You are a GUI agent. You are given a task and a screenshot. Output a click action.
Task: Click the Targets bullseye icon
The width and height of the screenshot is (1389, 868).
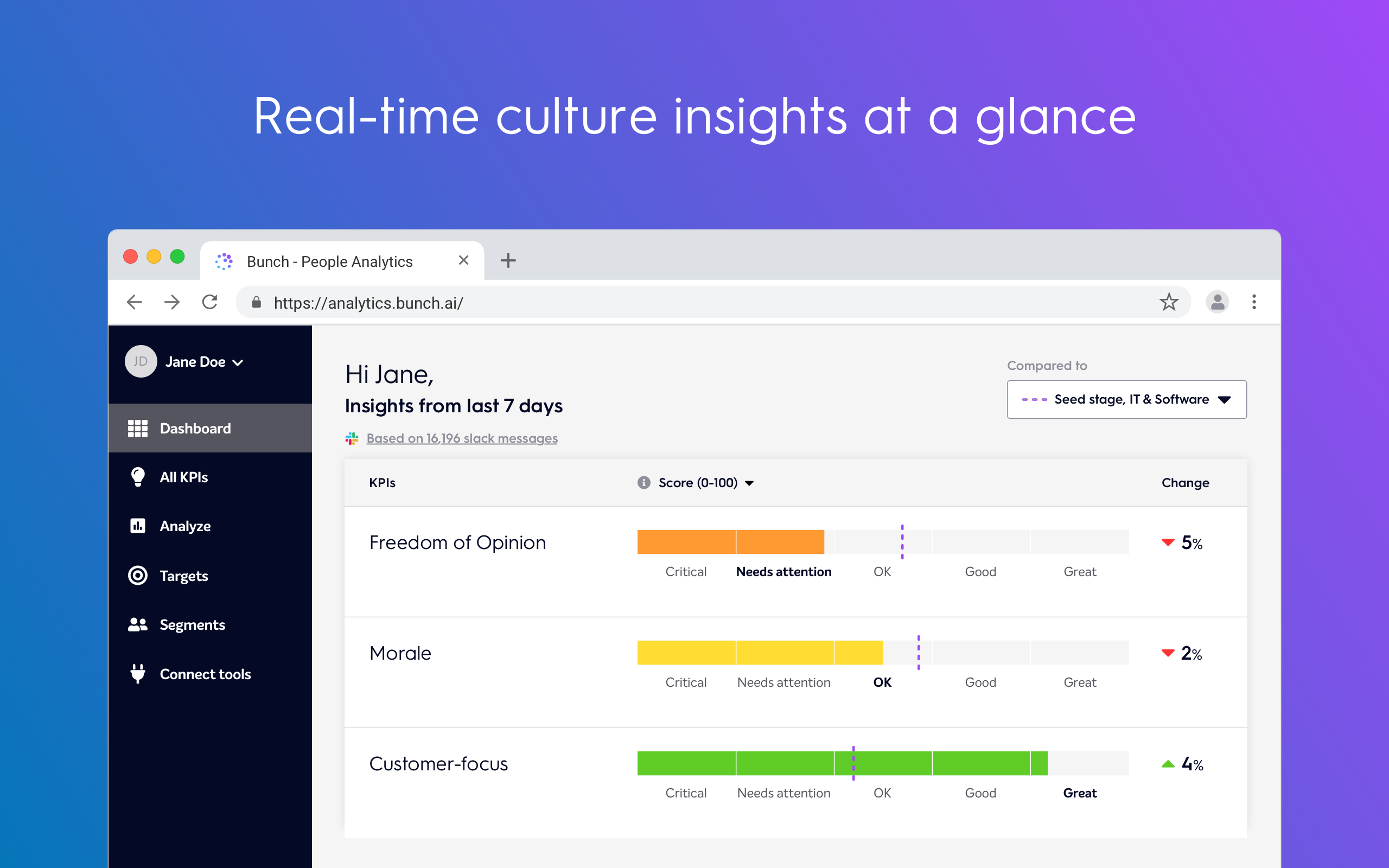pos(138,575)
